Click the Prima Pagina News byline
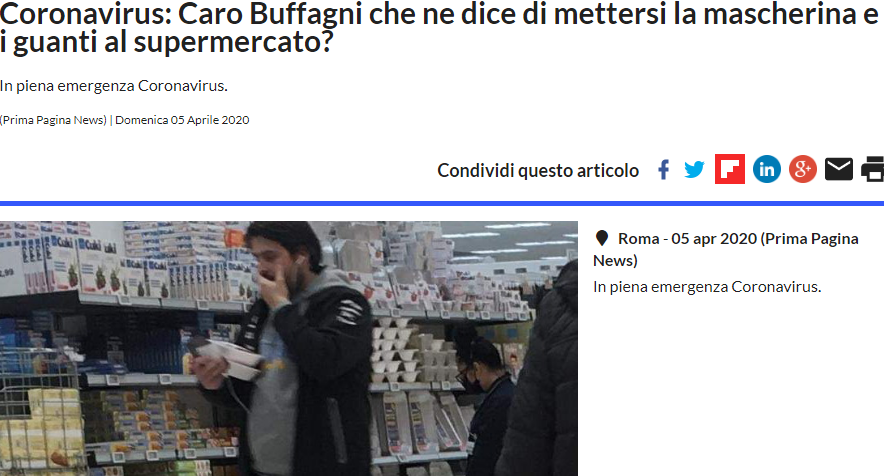The height and width of the screenshot is (476, 884). (x=54, y=120)
